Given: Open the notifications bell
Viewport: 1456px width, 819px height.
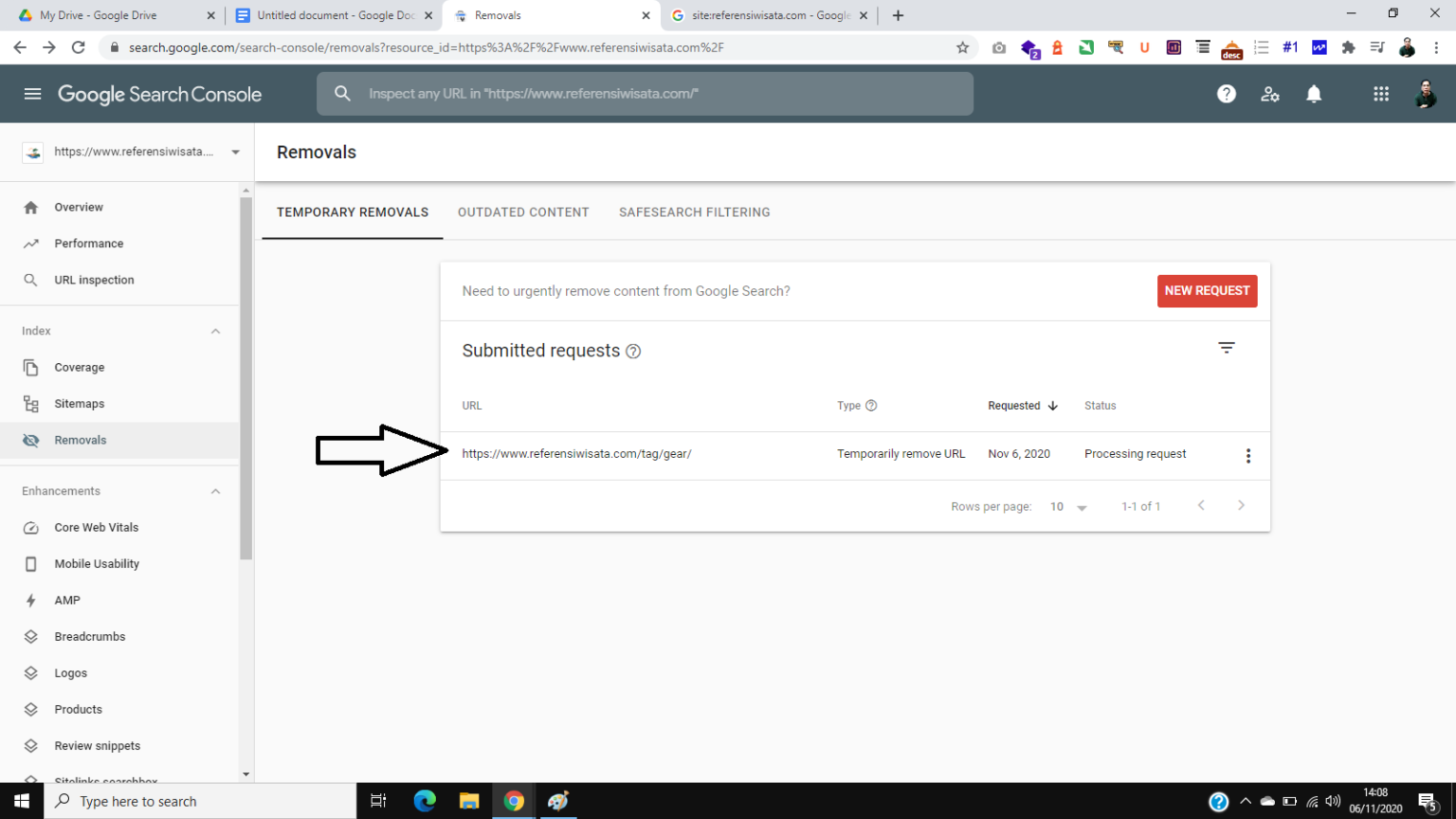Looking at the screenshot, I should pos(1314,94).
